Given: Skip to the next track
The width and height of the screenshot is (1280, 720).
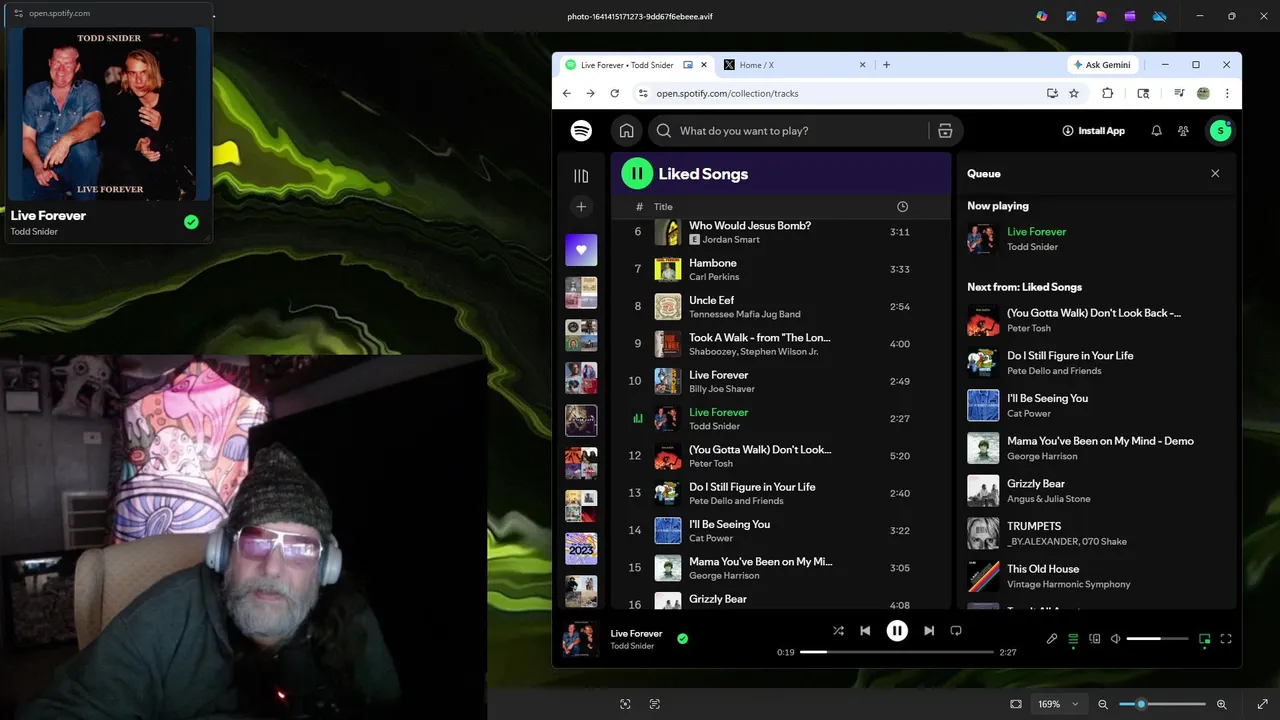Looking at the screenshot, I should click(929, 631).
